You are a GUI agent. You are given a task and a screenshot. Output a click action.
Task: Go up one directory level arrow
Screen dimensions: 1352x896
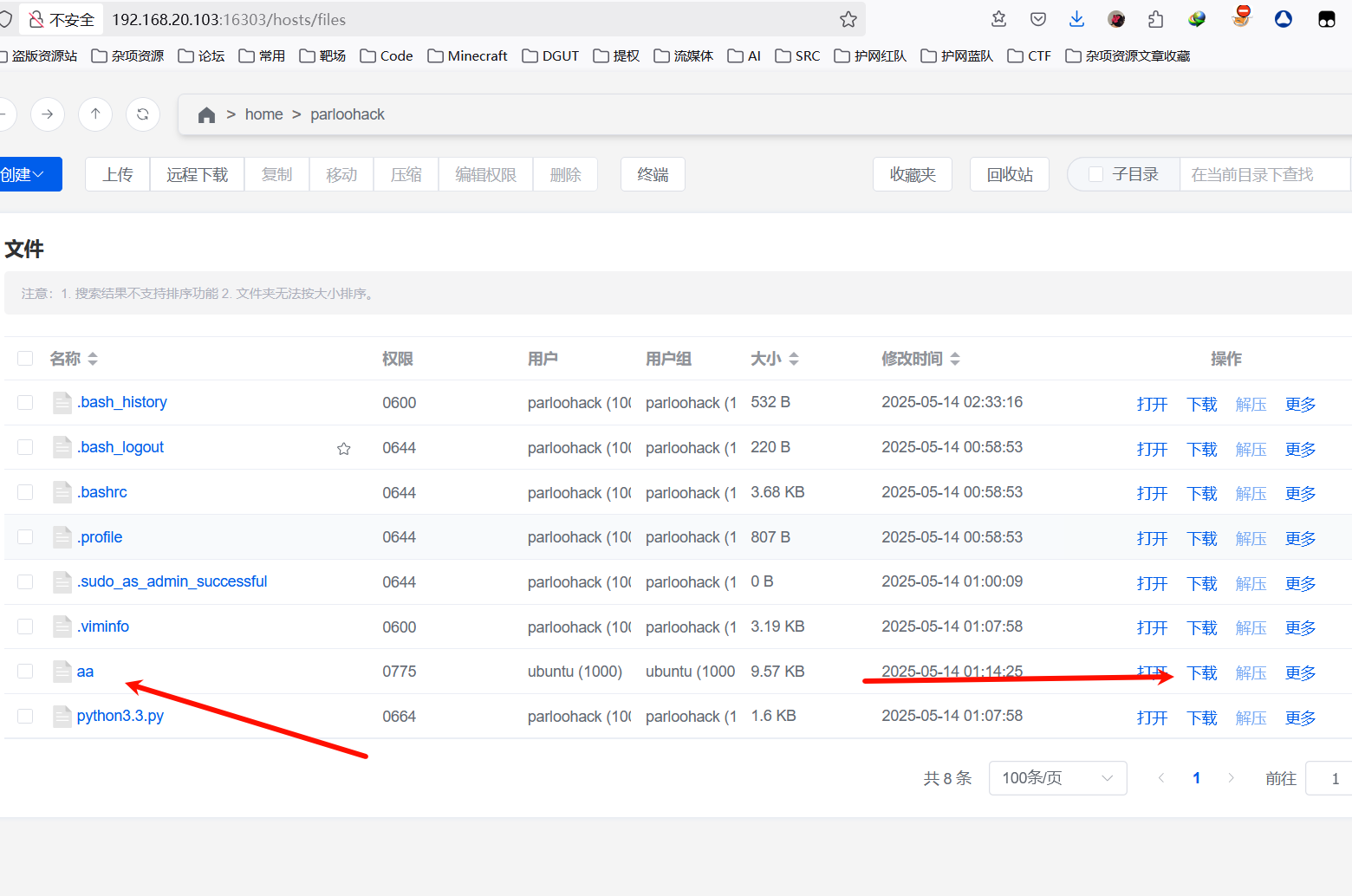(x=95, y=114)
